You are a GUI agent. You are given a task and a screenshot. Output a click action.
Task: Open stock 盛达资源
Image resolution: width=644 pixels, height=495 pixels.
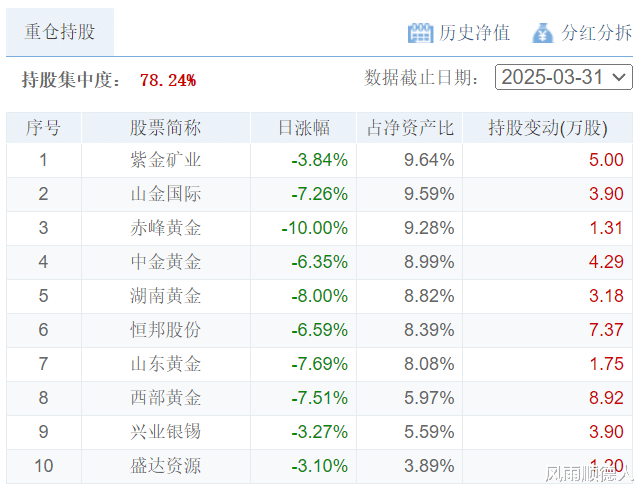click(166, 466)
